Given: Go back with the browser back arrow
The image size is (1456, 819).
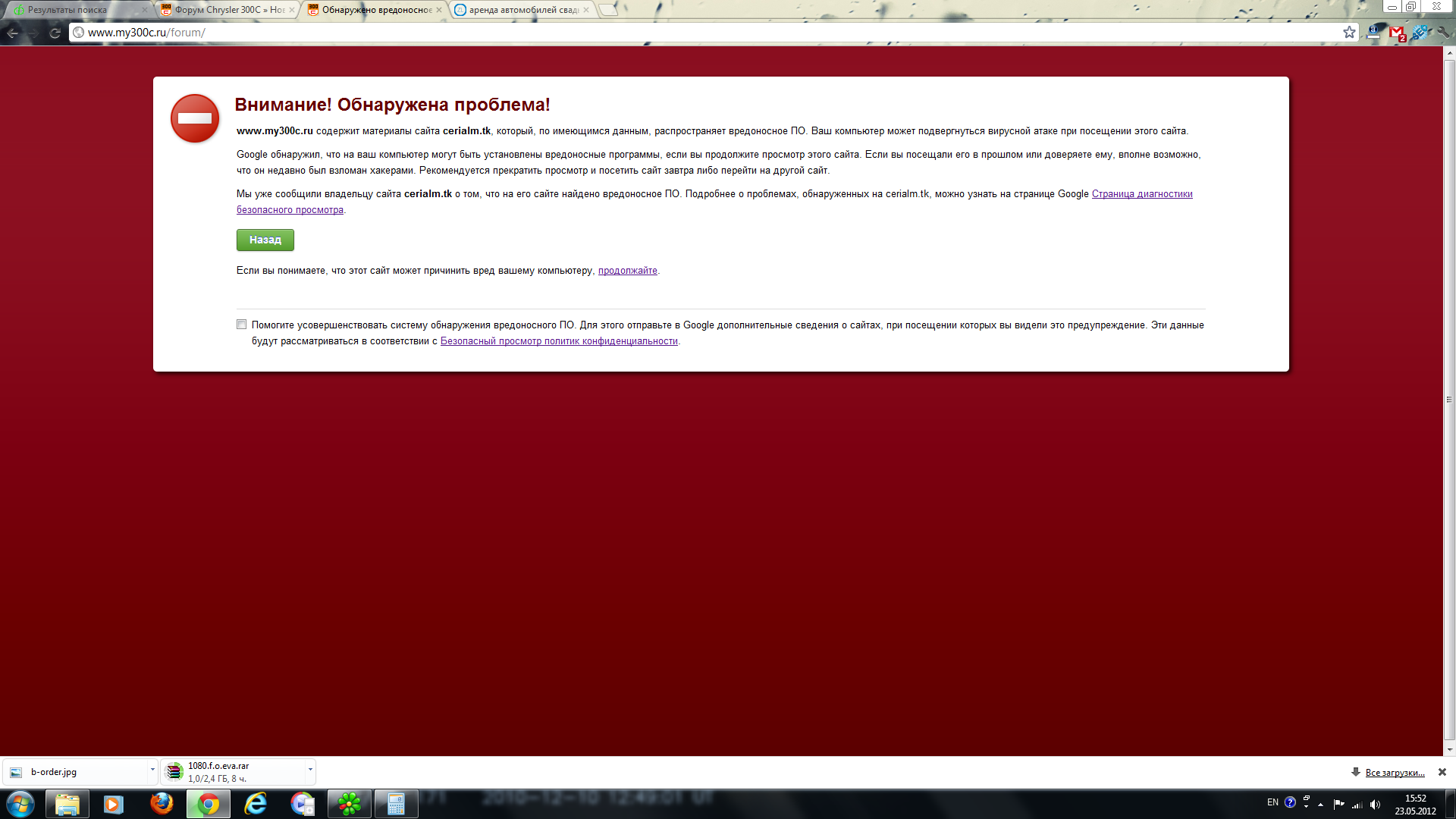Looking at the screenshot, I should [x=12, y=33].
